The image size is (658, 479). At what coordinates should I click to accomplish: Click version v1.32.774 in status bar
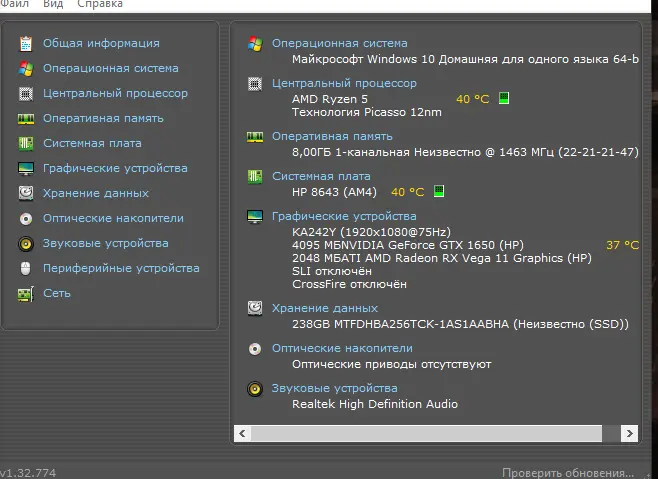28,473
